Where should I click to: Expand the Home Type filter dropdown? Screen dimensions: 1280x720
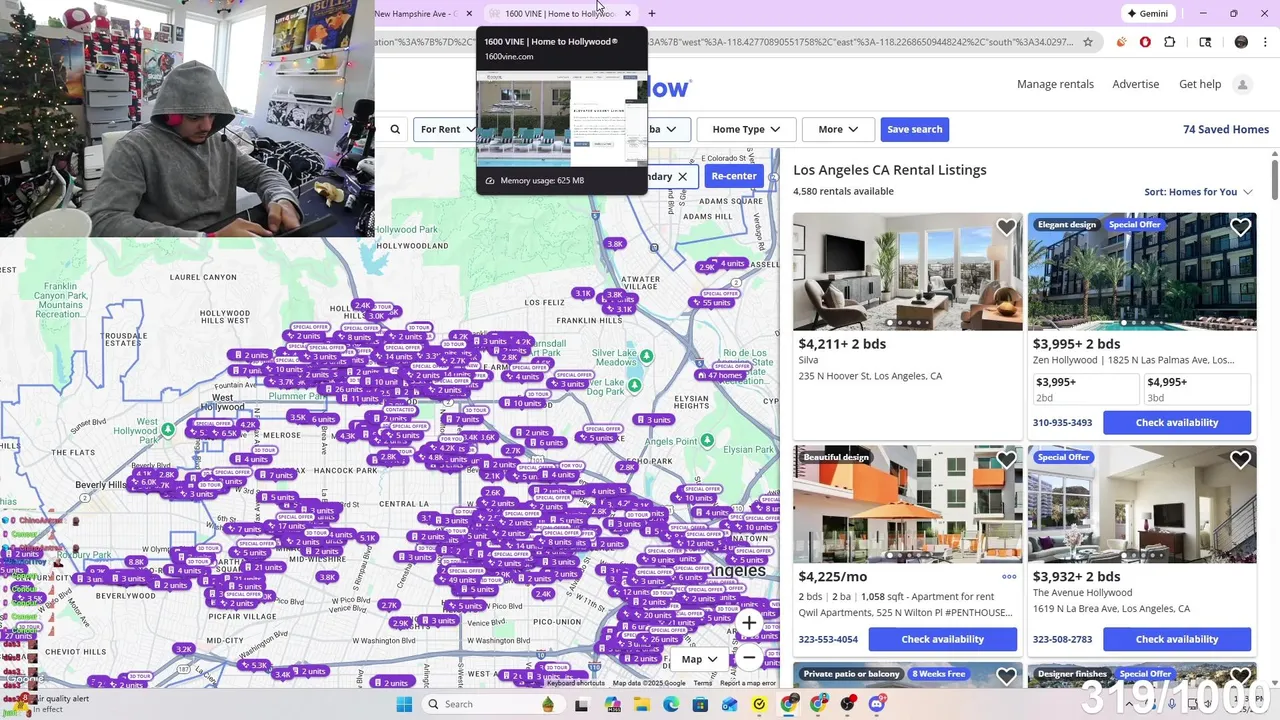click(x=746, y=129)
